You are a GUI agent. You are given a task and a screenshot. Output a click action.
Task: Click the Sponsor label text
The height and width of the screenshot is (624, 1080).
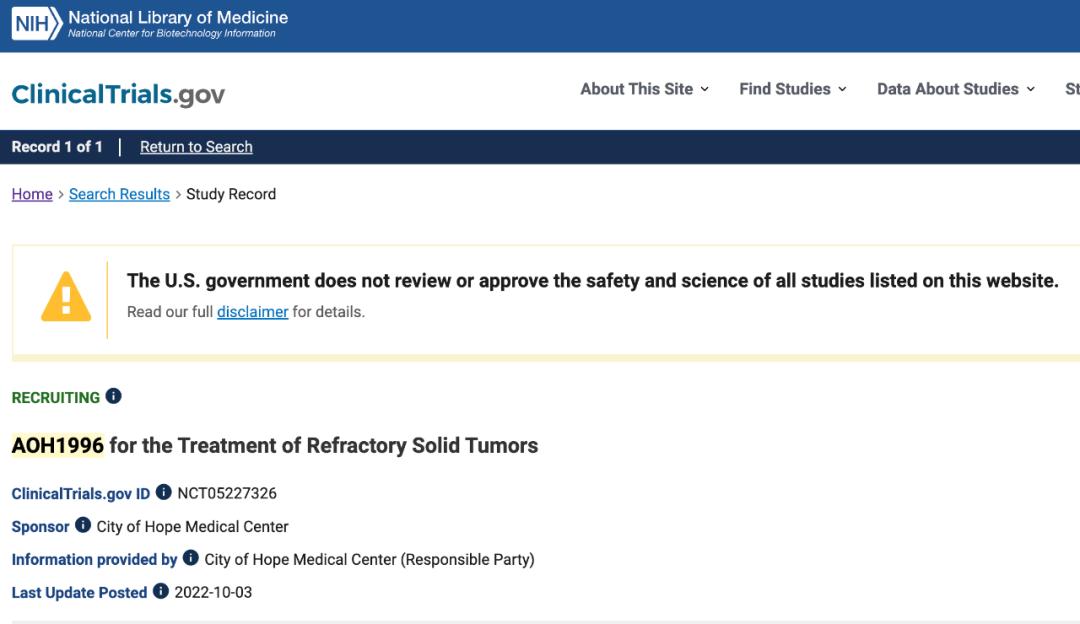click(x=41, y=526)
